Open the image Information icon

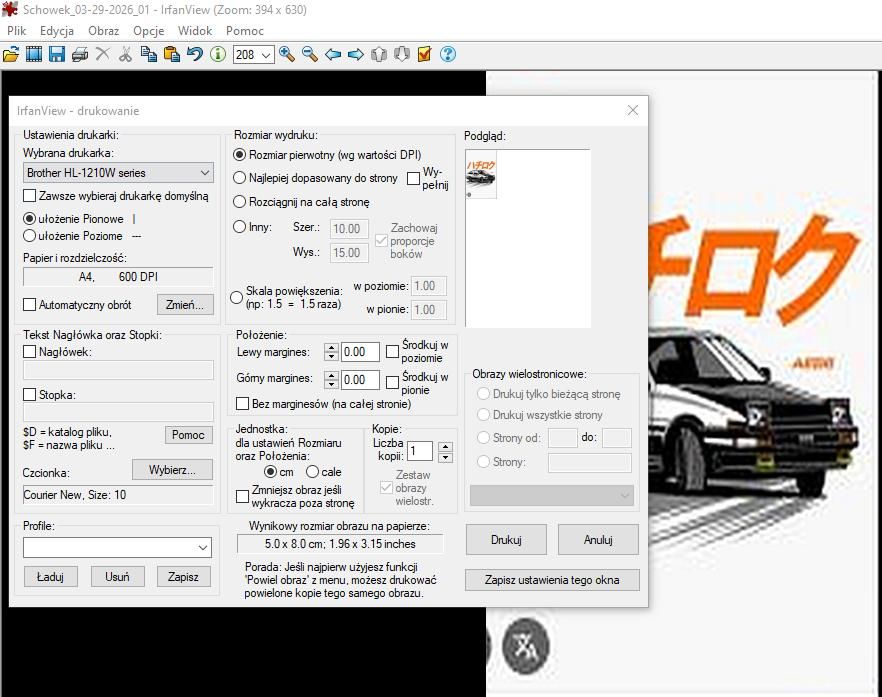218,55
